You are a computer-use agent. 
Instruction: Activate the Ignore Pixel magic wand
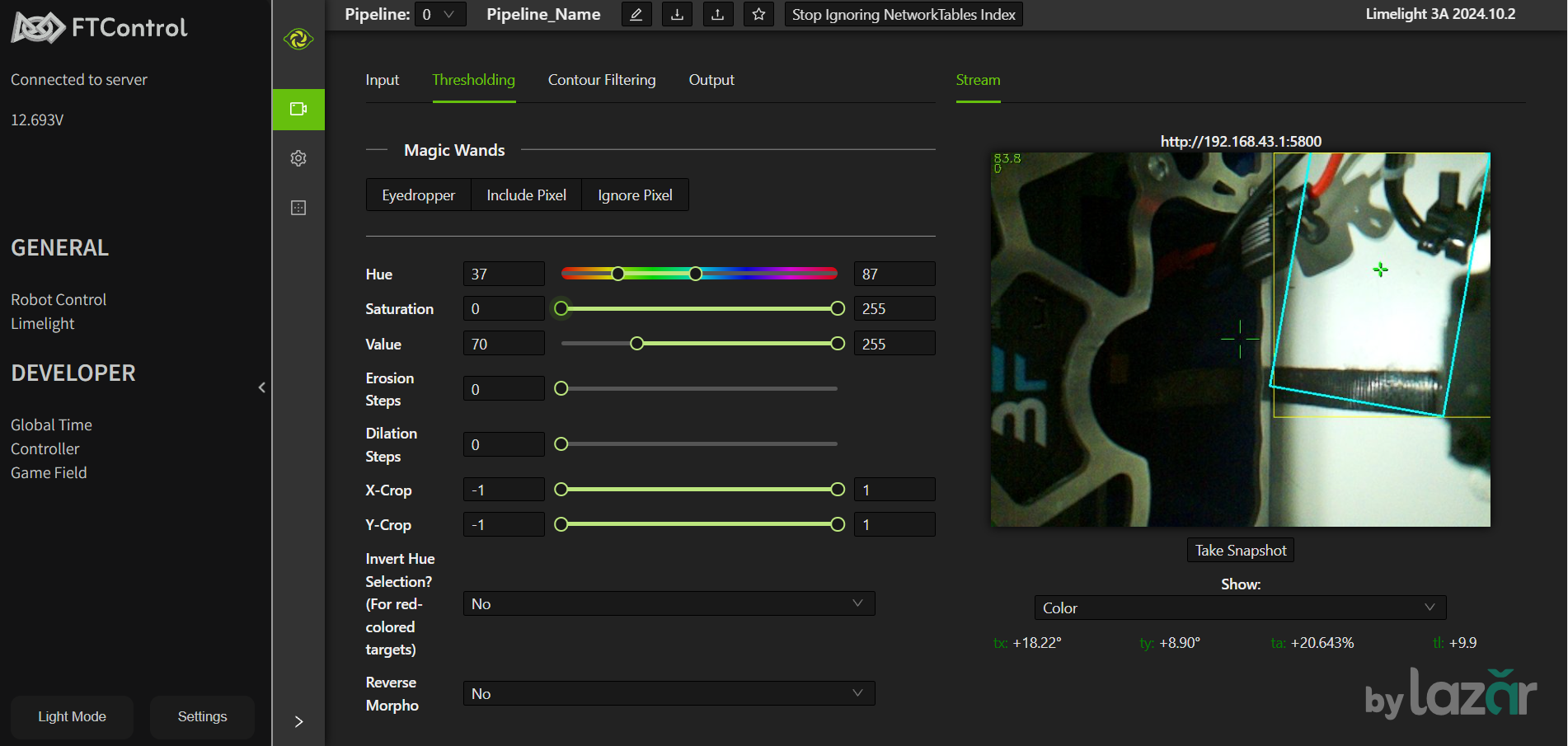pos(635,195)
